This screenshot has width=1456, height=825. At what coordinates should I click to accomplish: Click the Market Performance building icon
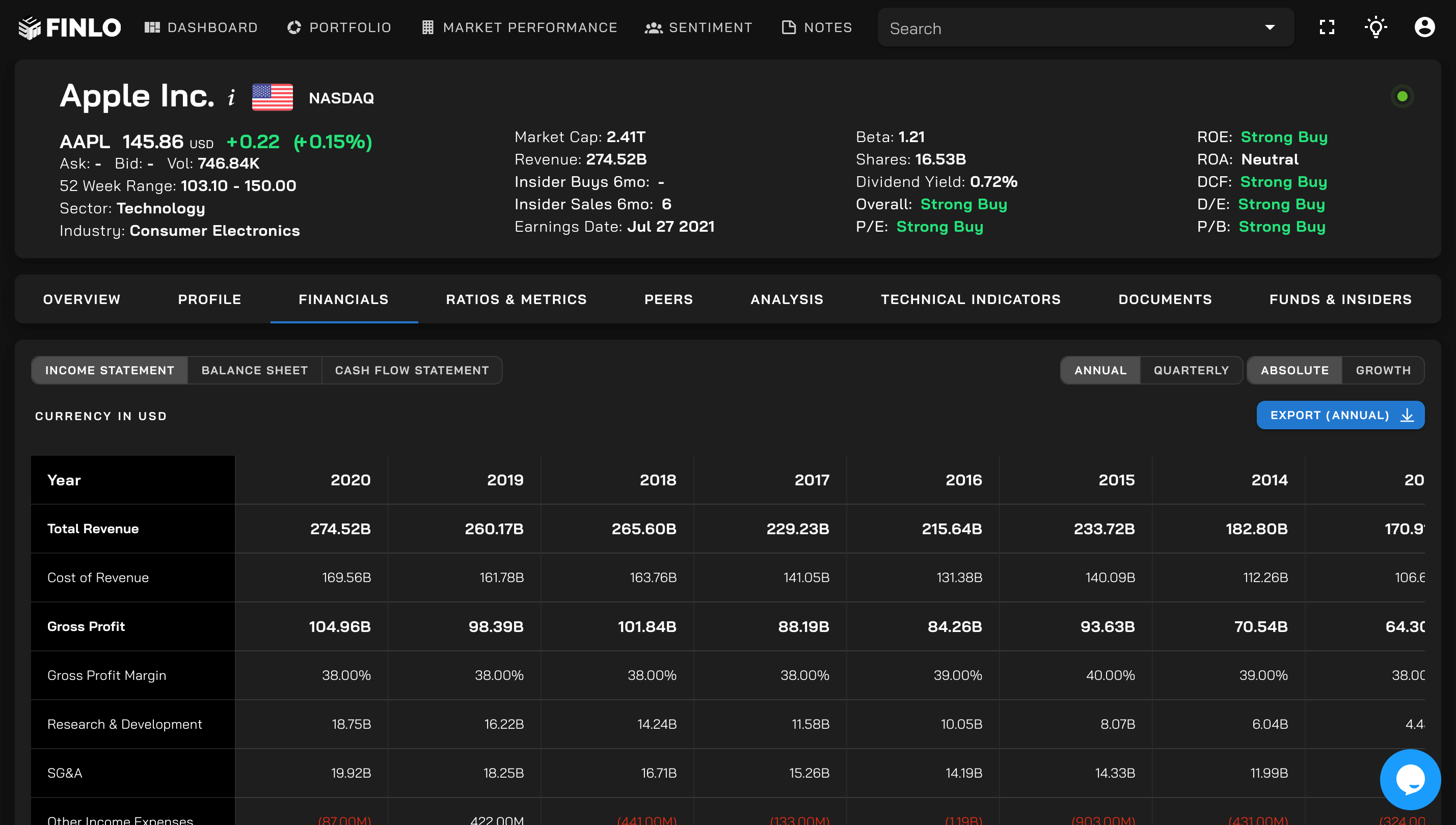[428, 27]
